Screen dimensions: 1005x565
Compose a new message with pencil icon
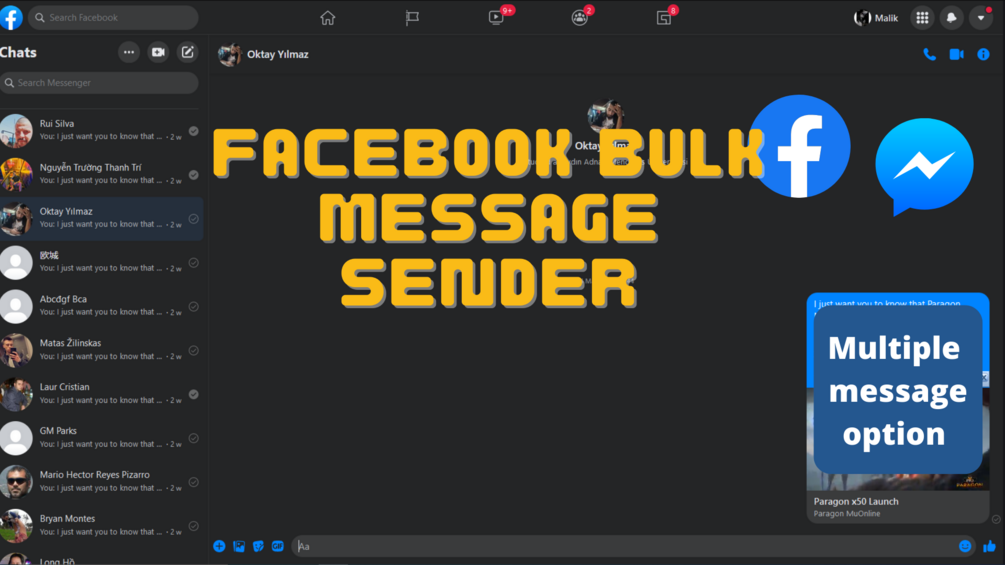(x=188, y=53)
